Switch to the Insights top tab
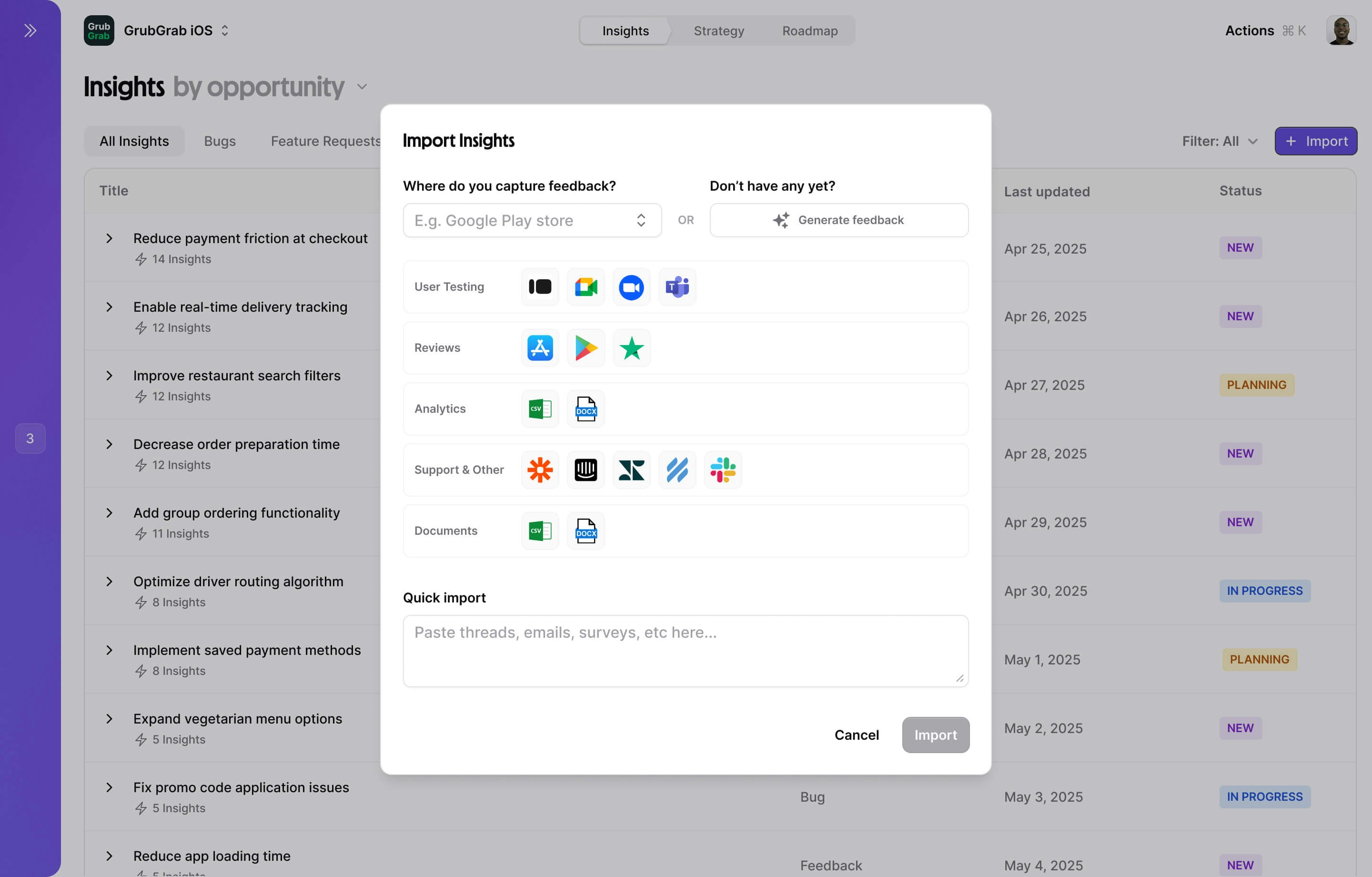1372x877 pixels. (x=625, y=31)
